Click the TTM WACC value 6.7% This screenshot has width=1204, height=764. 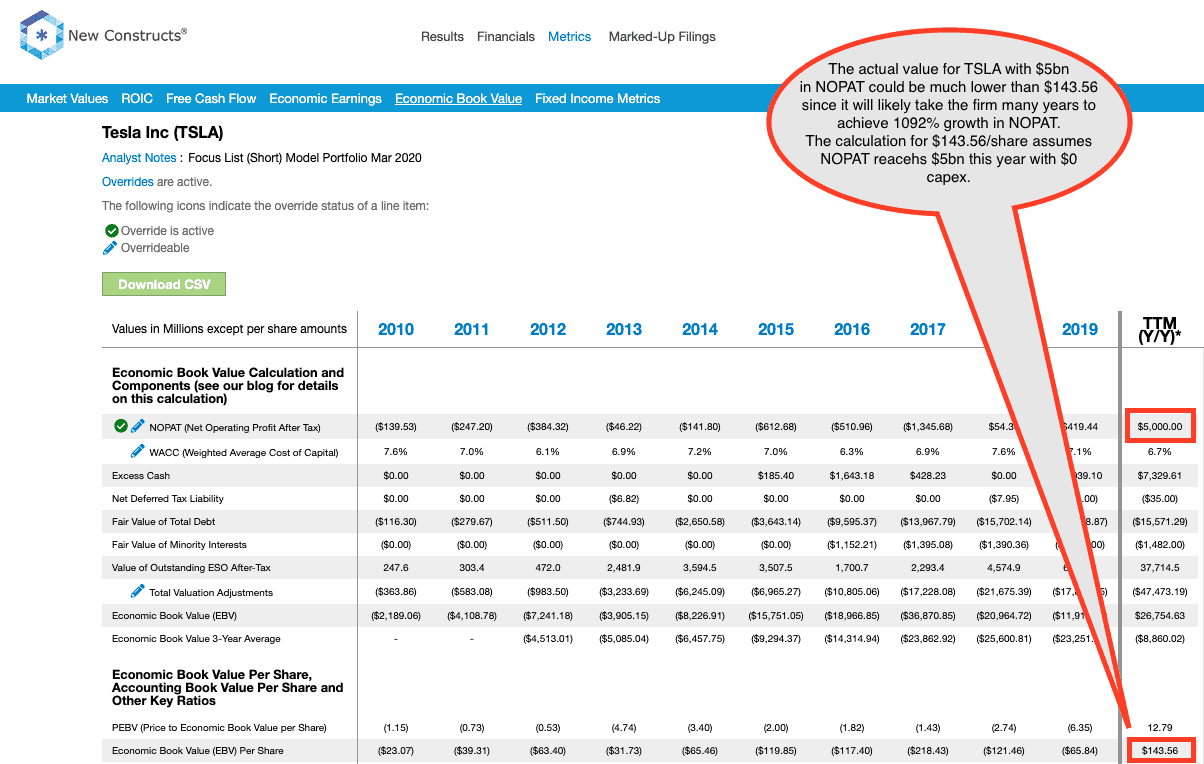(x=1161, y=453)
